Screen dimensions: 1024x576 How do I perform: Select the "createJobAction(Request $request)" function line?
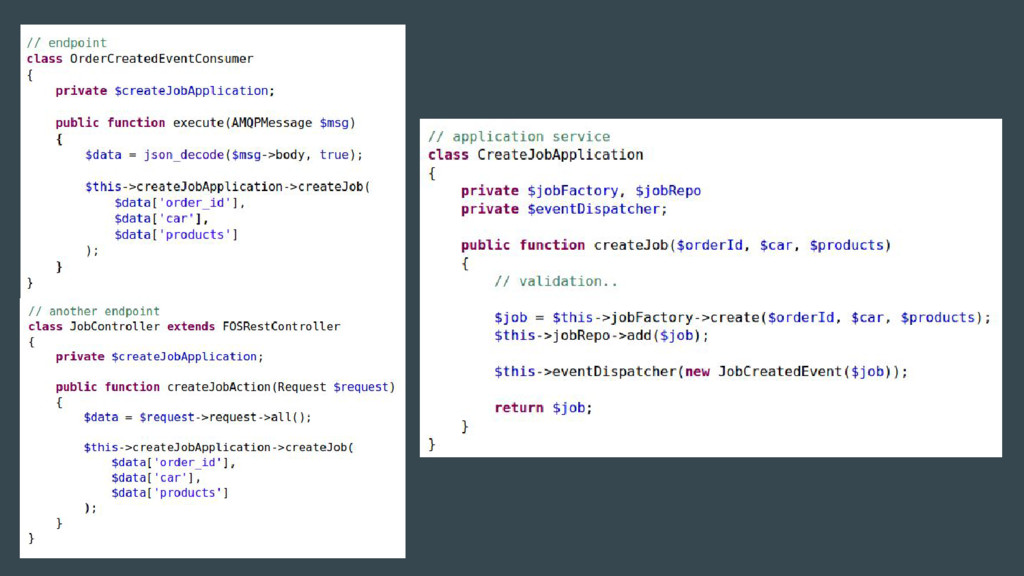click(x=225, y=387)
